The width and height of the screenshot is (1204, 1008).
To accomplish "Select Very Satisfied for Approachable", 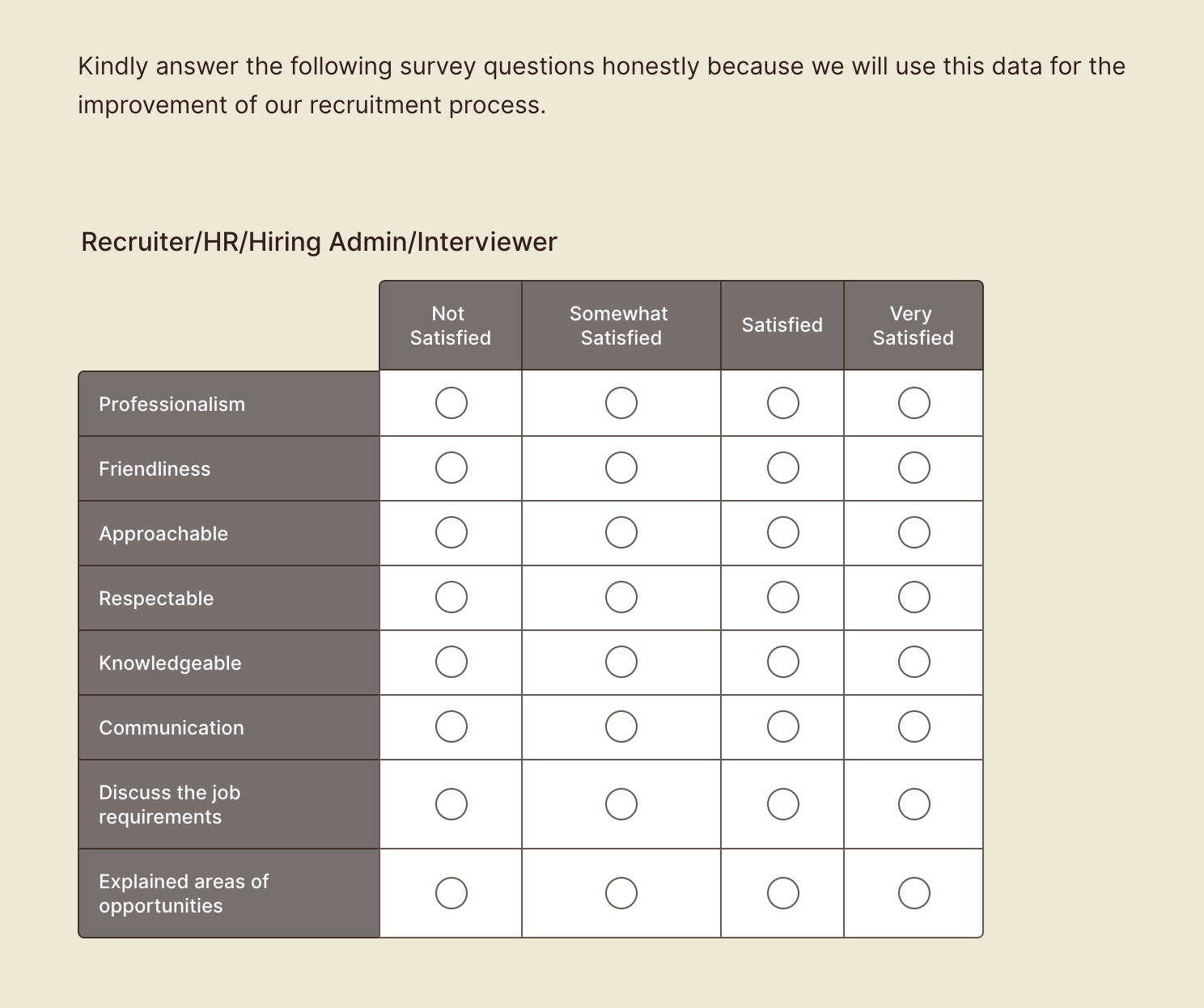I will click(x=914, y=532).
